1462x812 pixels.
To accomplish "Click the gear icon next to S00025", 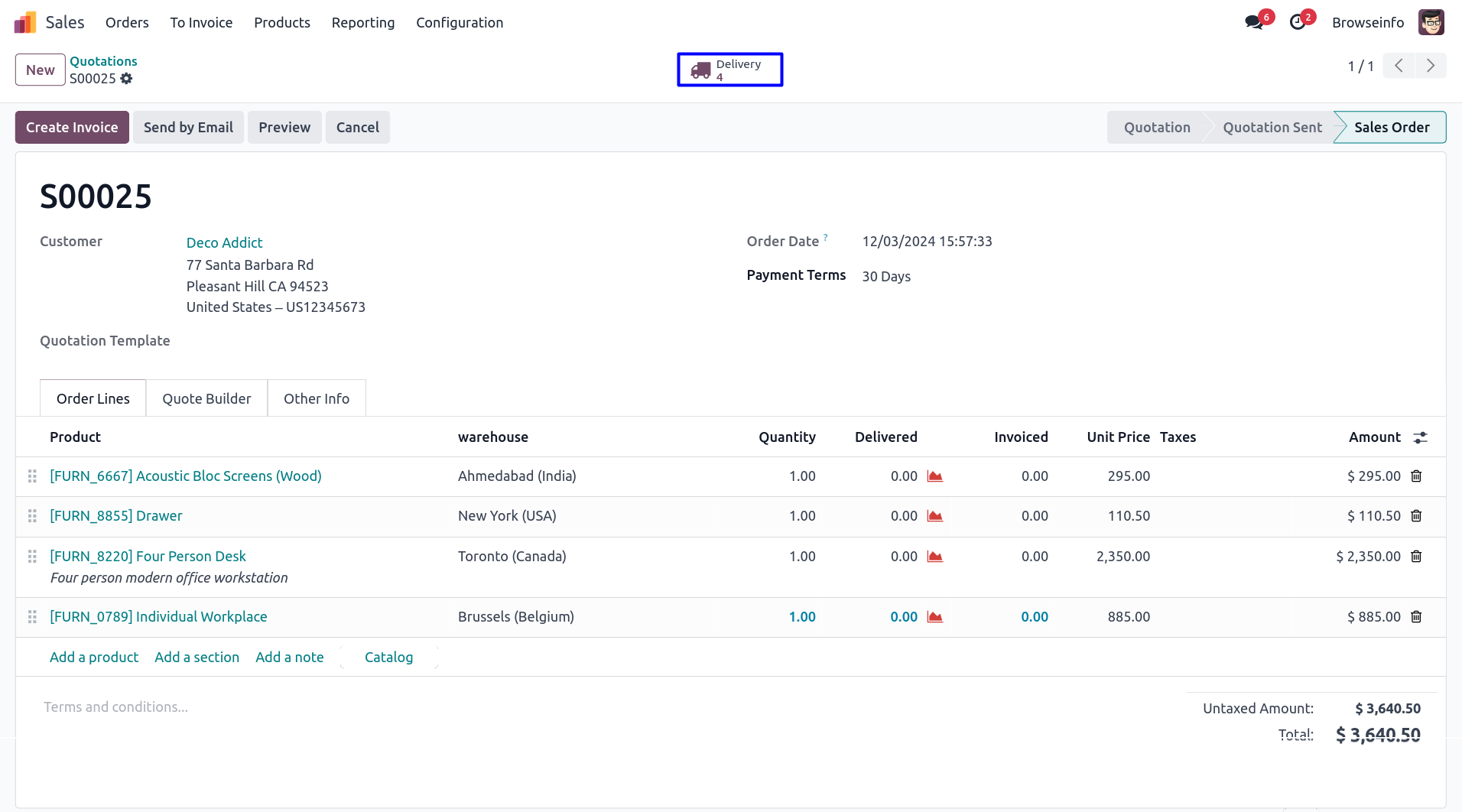I will tap(127, 79).
